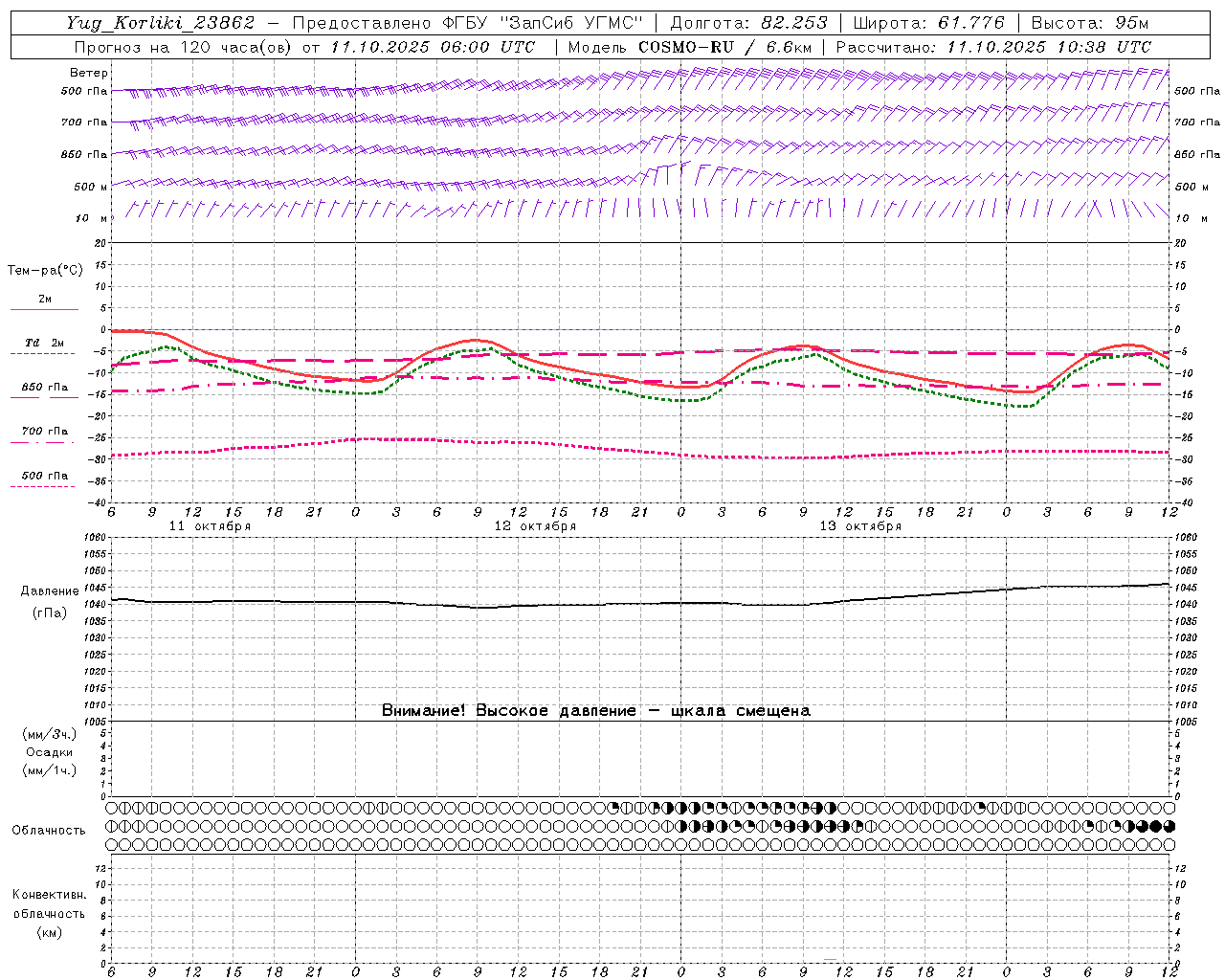
Task: Select the Широта: 61.776 value
Action: pos(928,23)
